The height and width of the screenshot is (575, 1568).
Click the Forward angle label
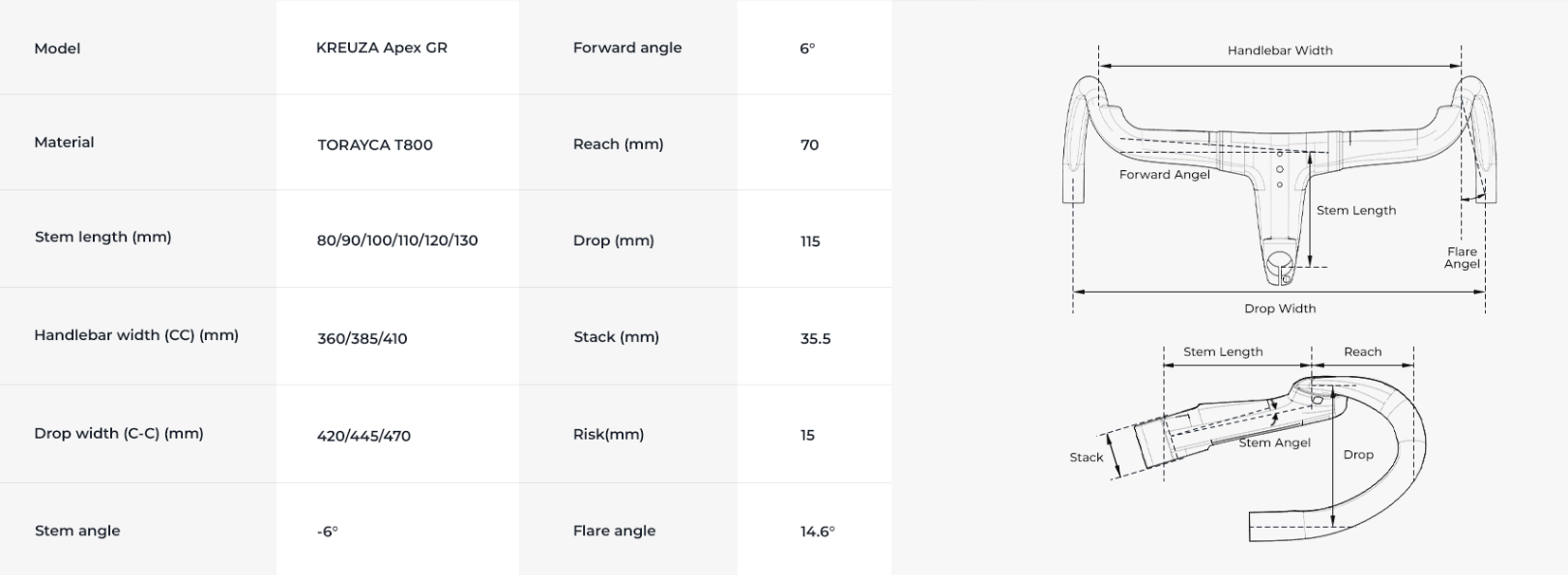coord(626,47)
